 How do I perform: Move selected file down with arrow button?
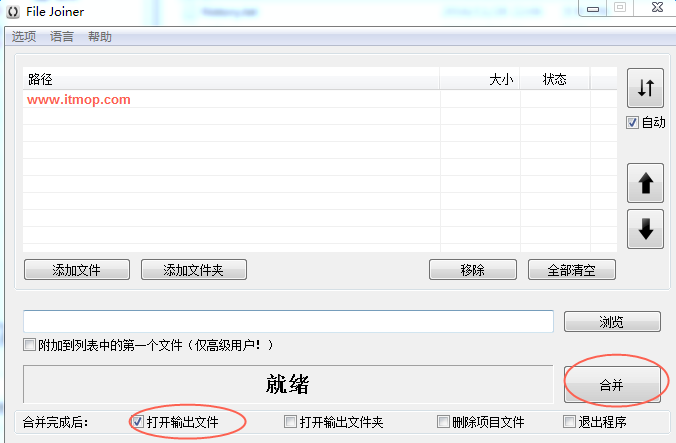pyautogui.click(x=645, y=229)
